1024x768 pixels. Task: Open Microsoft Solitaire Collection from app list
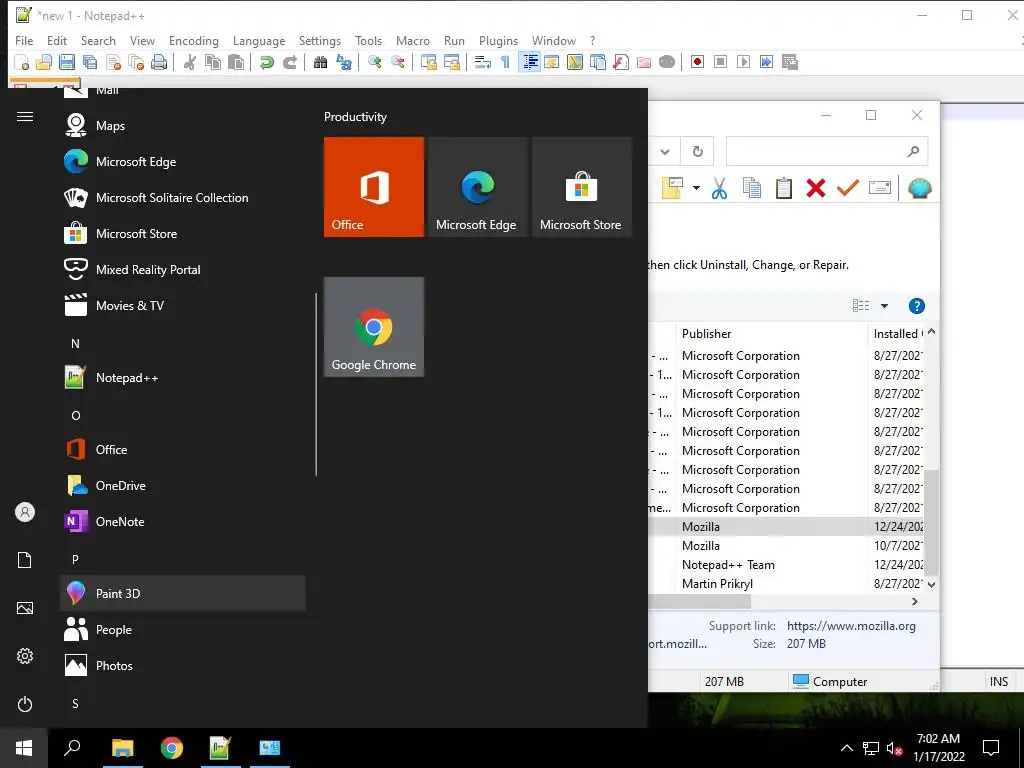183,197
